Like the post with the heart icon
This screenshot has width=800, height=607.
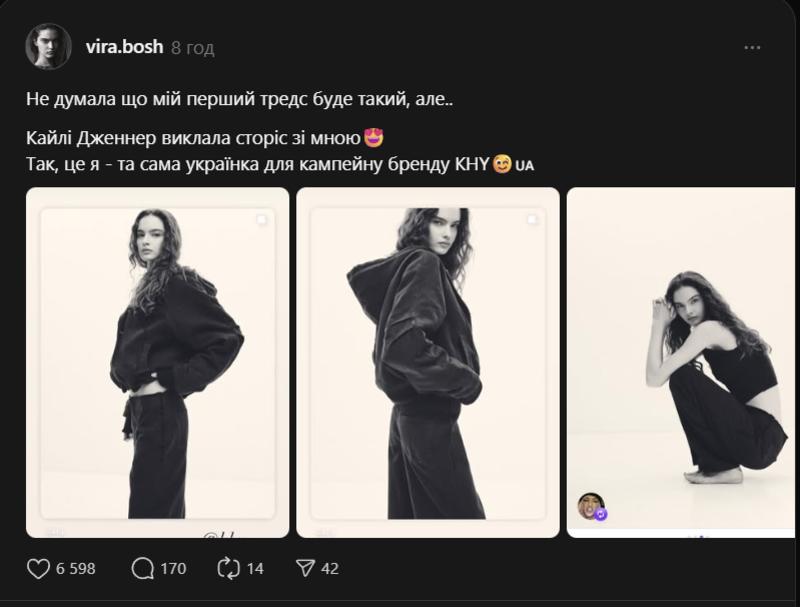pos(38,568)
